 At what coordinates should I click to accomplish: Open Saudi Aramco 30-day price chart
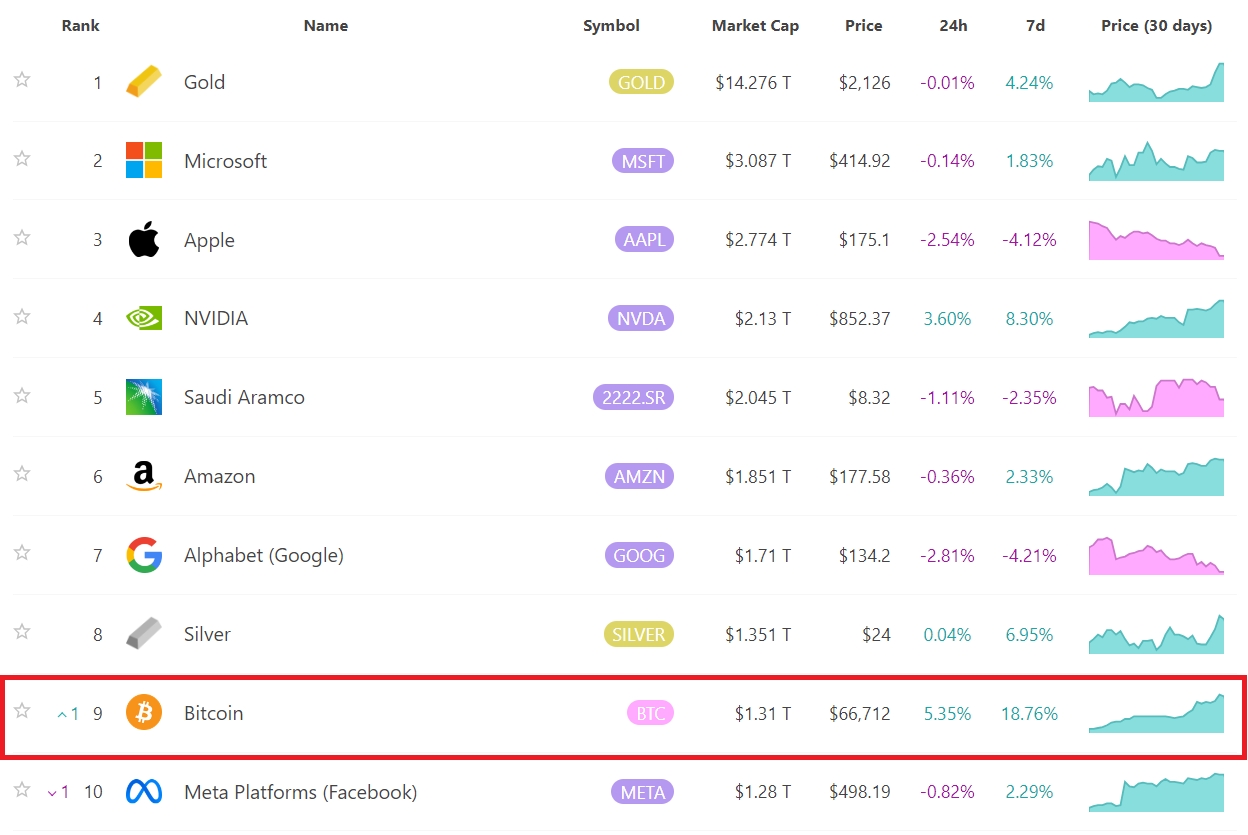[1156, 397]
